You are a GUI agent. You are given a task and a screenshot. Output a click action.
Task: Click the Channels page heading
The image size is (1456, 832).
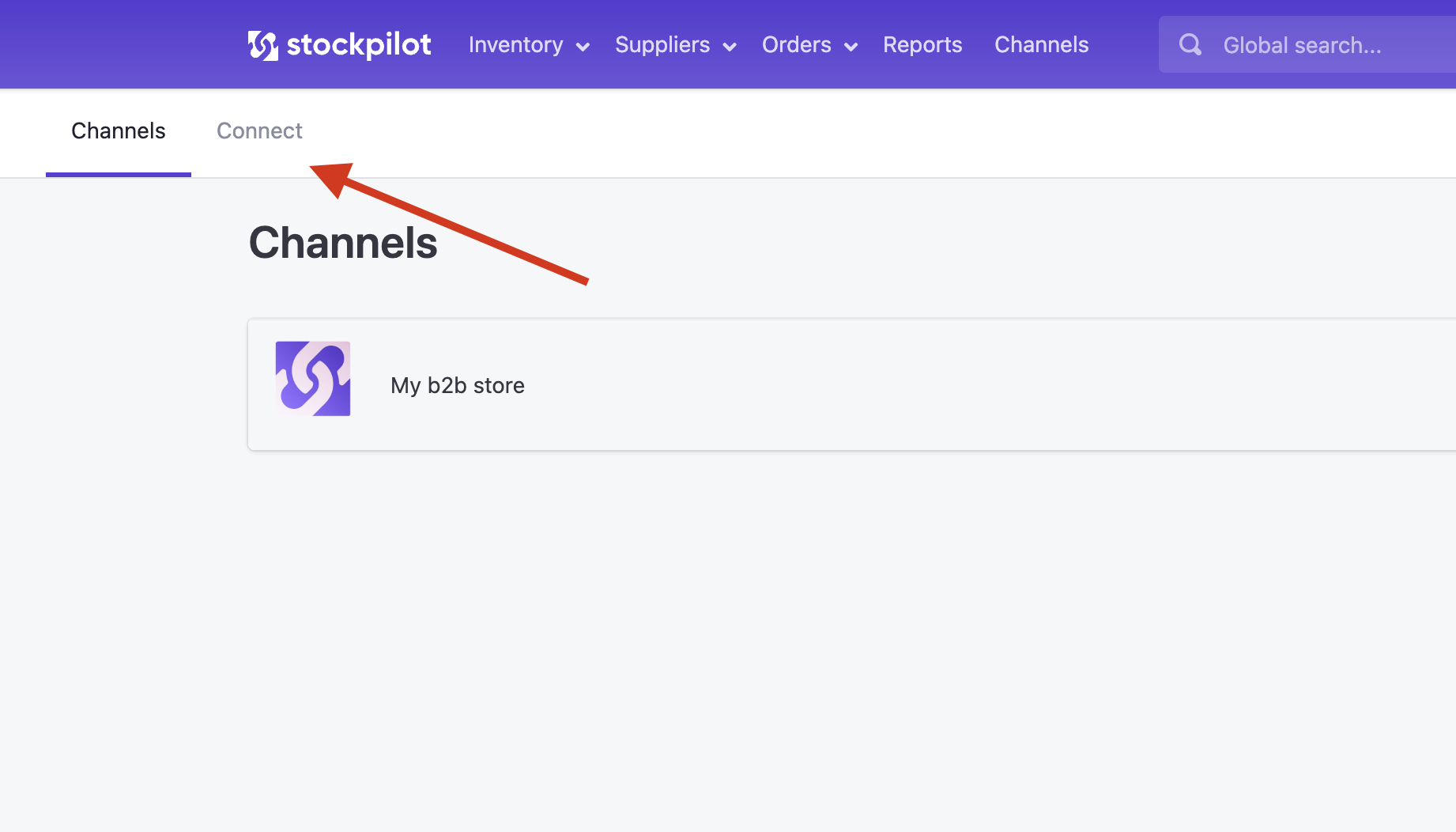(343, 243)
